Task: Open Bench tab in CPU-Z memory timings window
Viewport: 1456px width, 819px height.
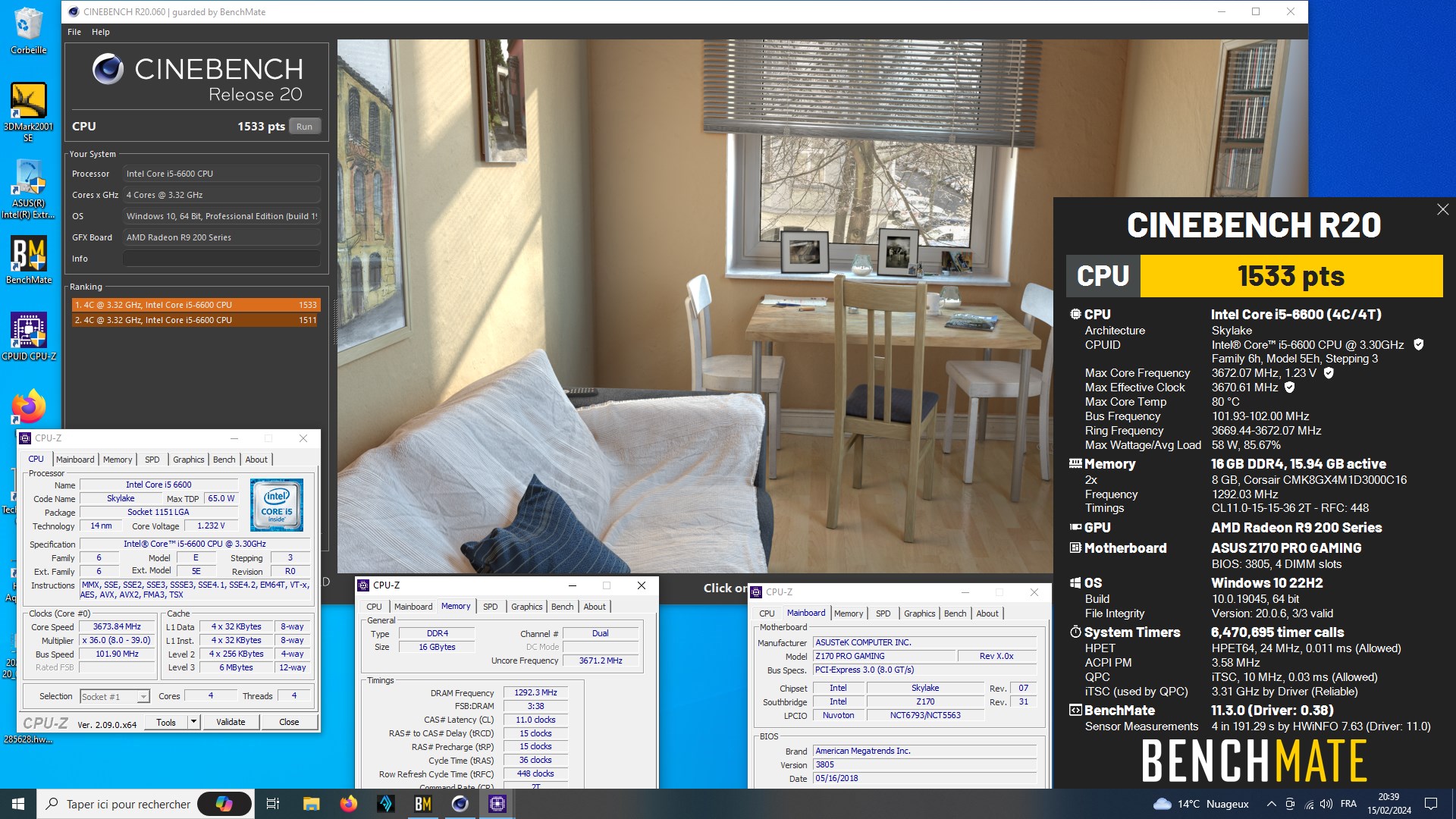Action: click(562, 607)
